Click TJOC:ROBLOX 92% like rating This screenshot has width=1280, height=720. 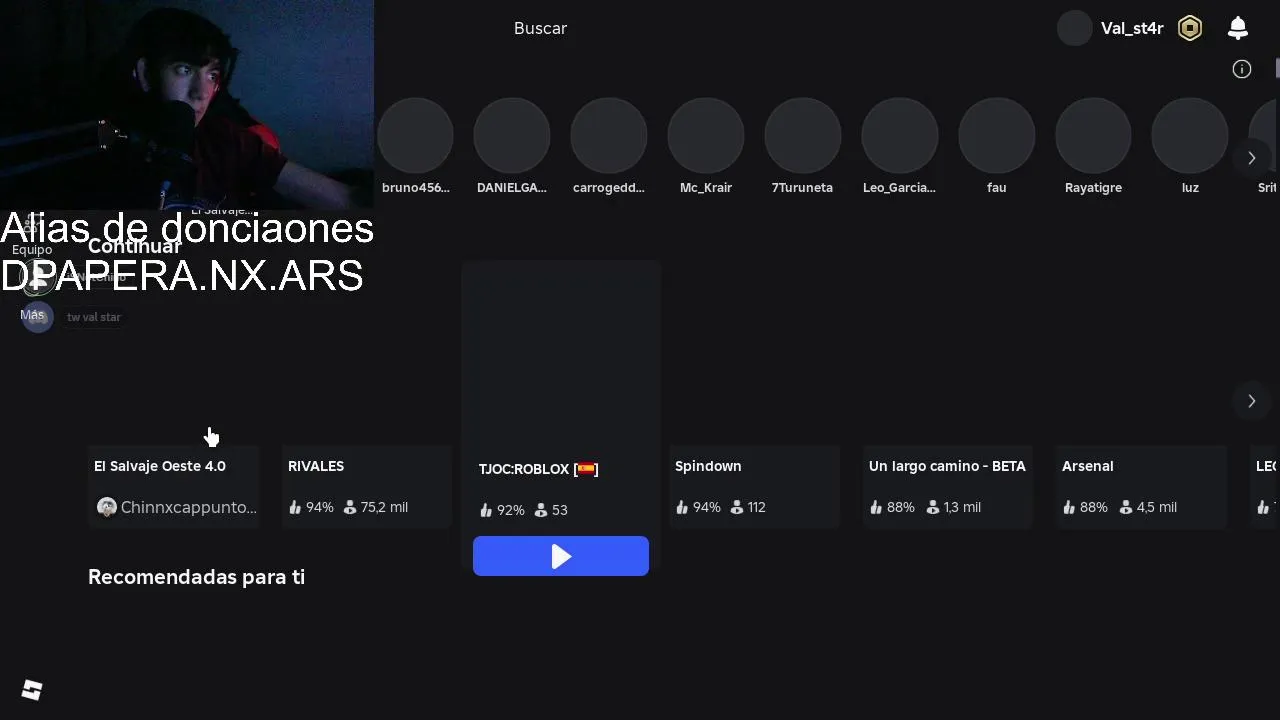tap(502, 510)
